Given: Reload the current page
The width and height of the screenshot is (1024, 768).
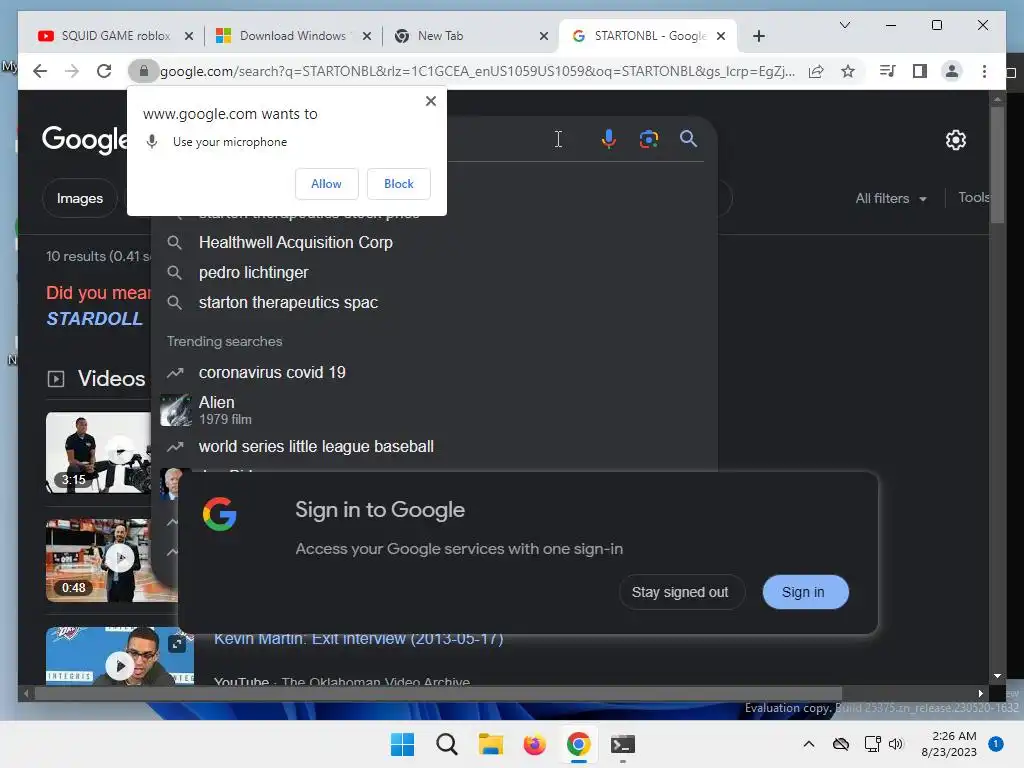Looking at the screenshot, I should 104,71.
